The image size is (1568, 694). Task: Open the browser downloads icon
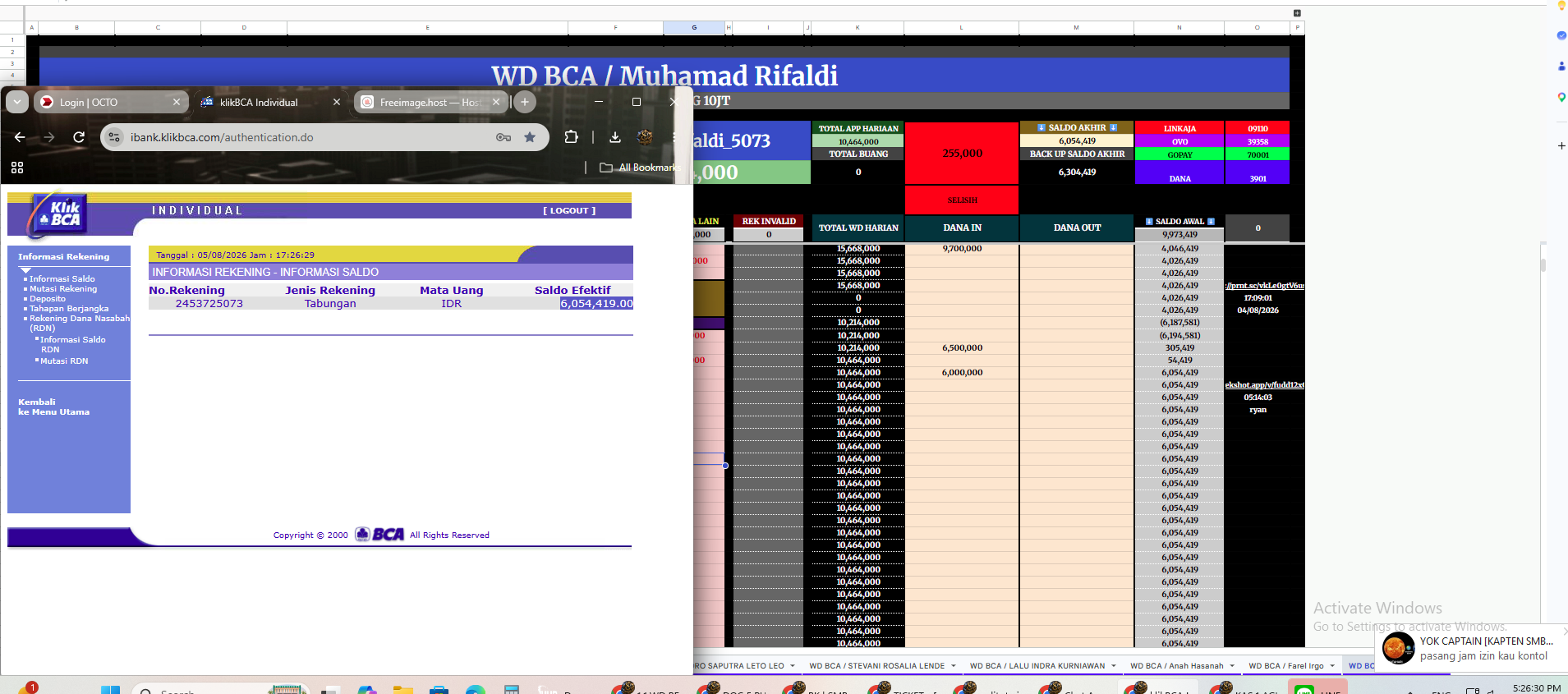614,137
